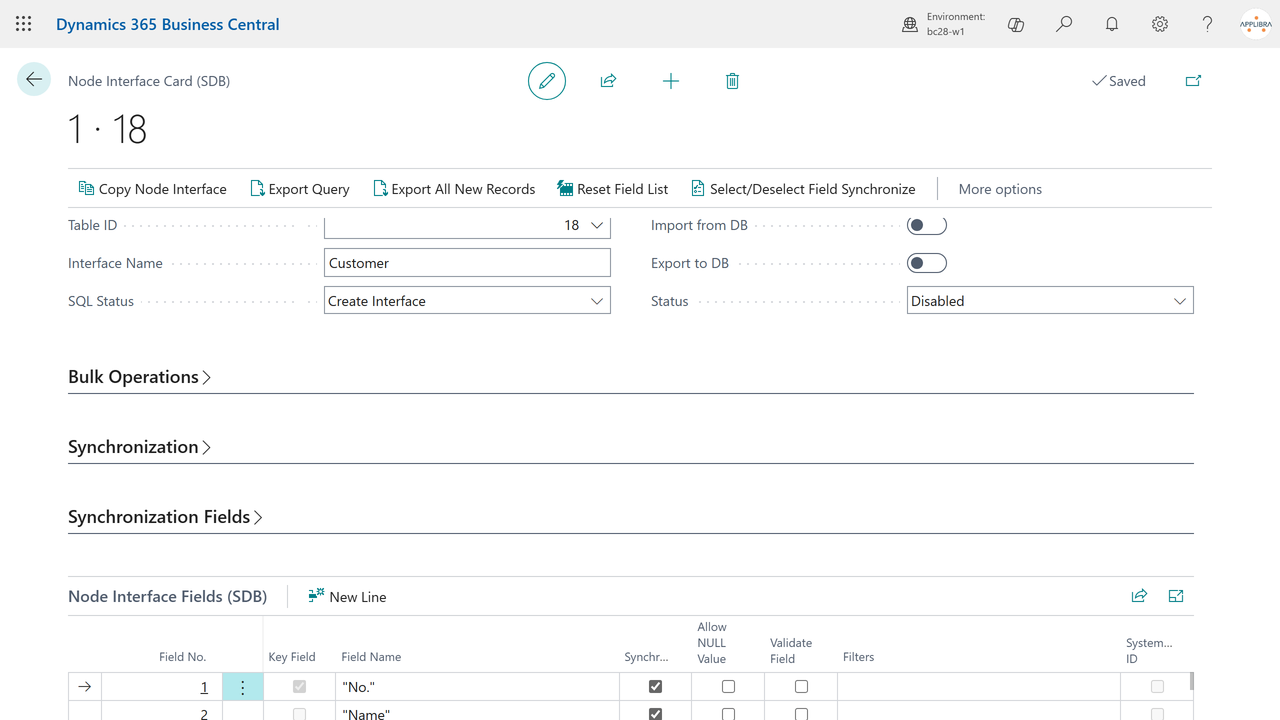Click Export All New Records
Image resolution: width=1280 pixels, height=720 pixels.
454,189
